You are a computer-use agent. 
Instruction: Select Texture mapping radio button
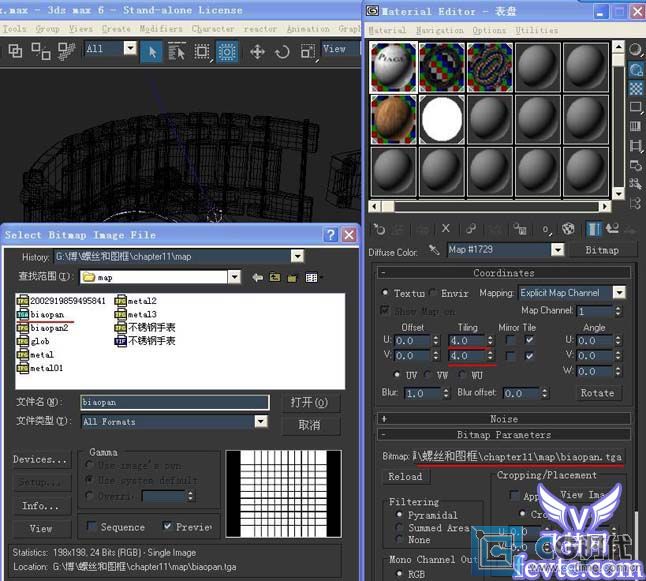(x=385, y=293)
